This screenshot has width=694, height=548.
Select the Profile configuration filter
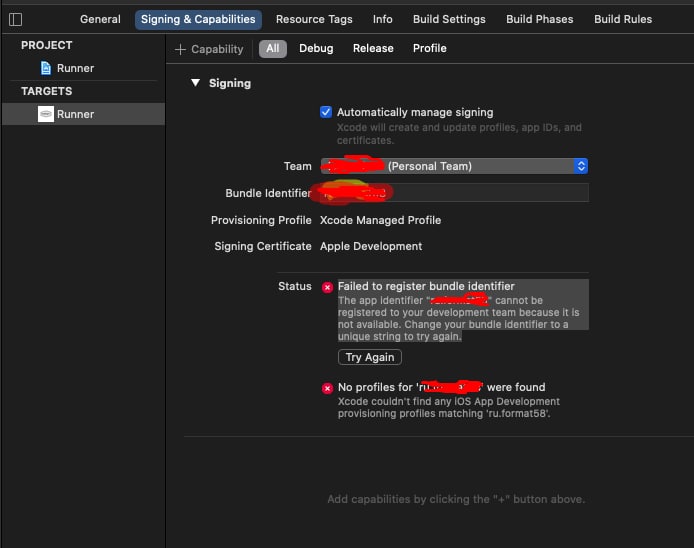coord(429,48)
